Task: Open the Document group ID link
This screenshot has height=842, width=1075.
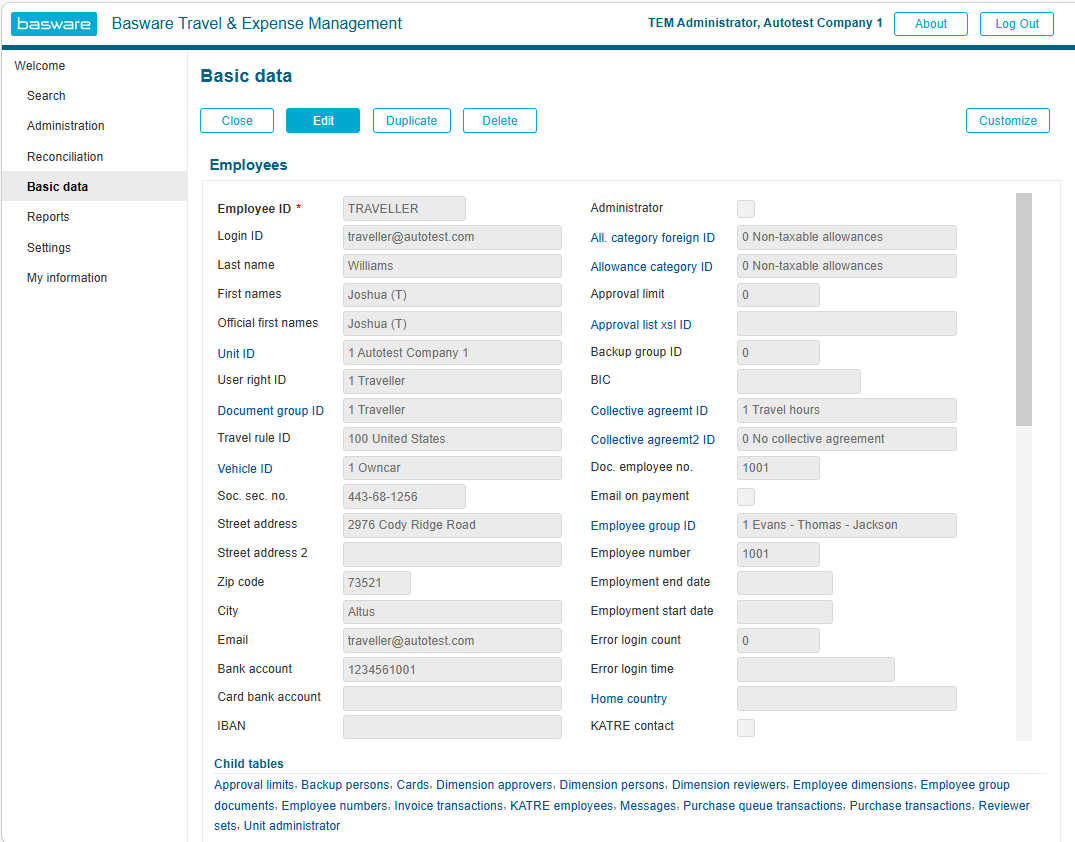Action: [271, 411]
